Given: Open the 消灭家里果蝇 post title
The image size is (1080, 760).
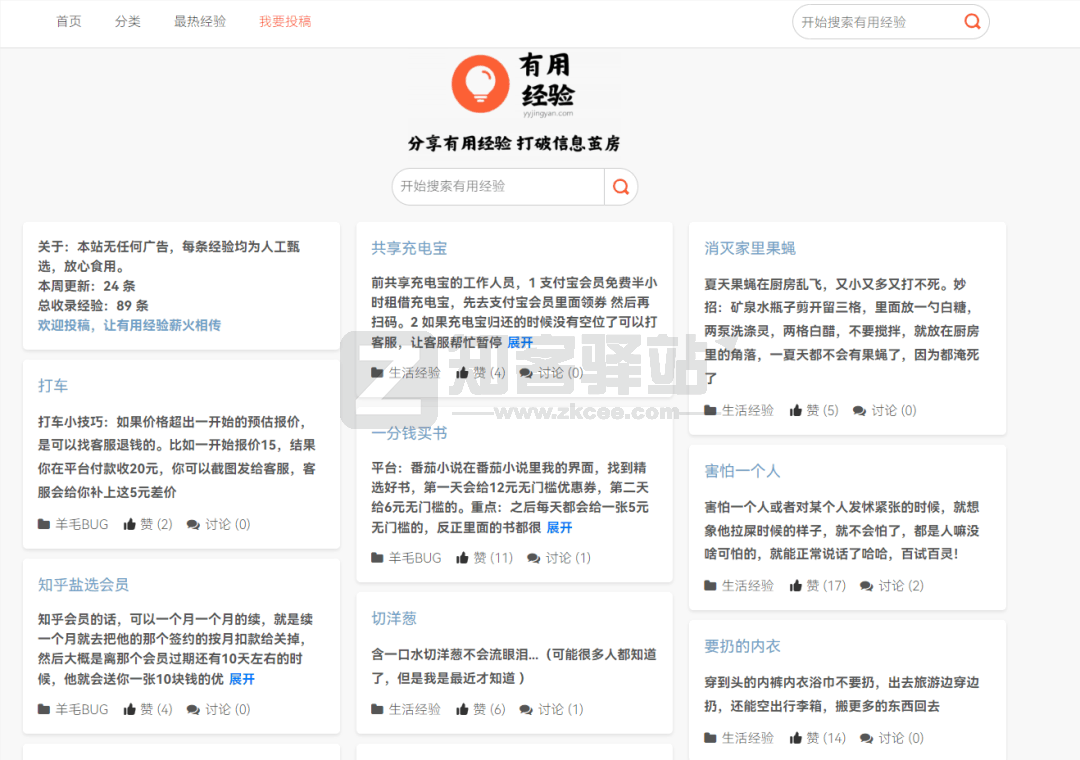Looking at the screenshot, I should click(x=749, y=248).
